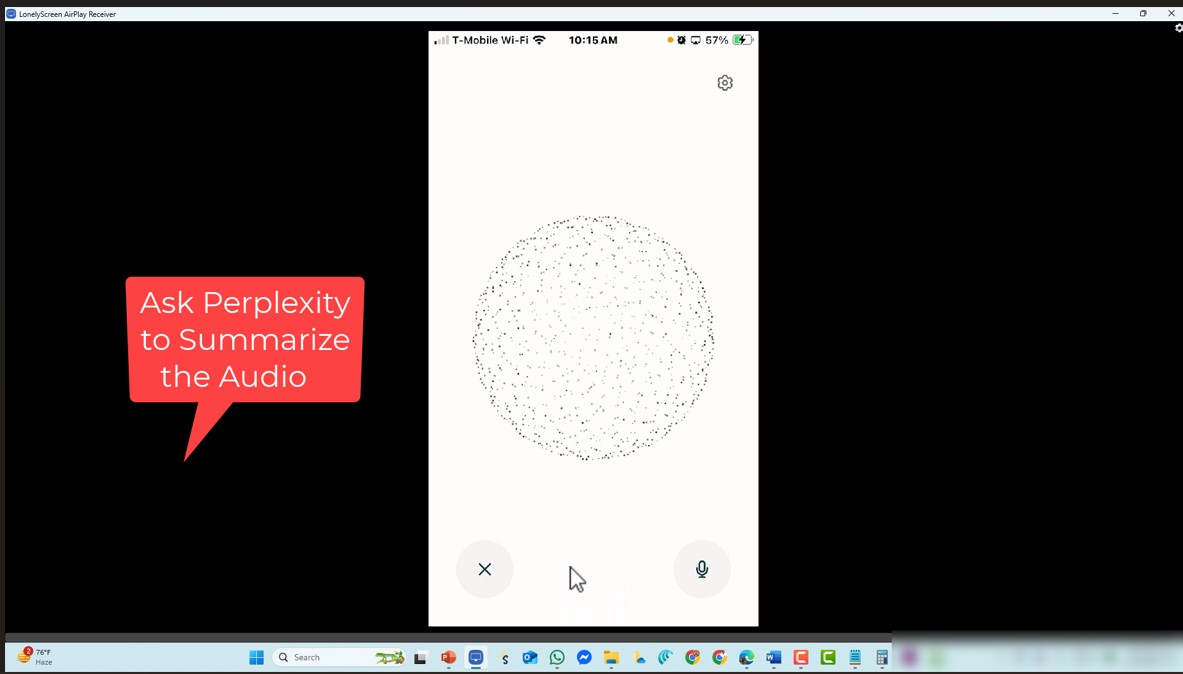Screen dimensions: 1183x674
Task: Click the 57% battery percentage
Action: 717,40
